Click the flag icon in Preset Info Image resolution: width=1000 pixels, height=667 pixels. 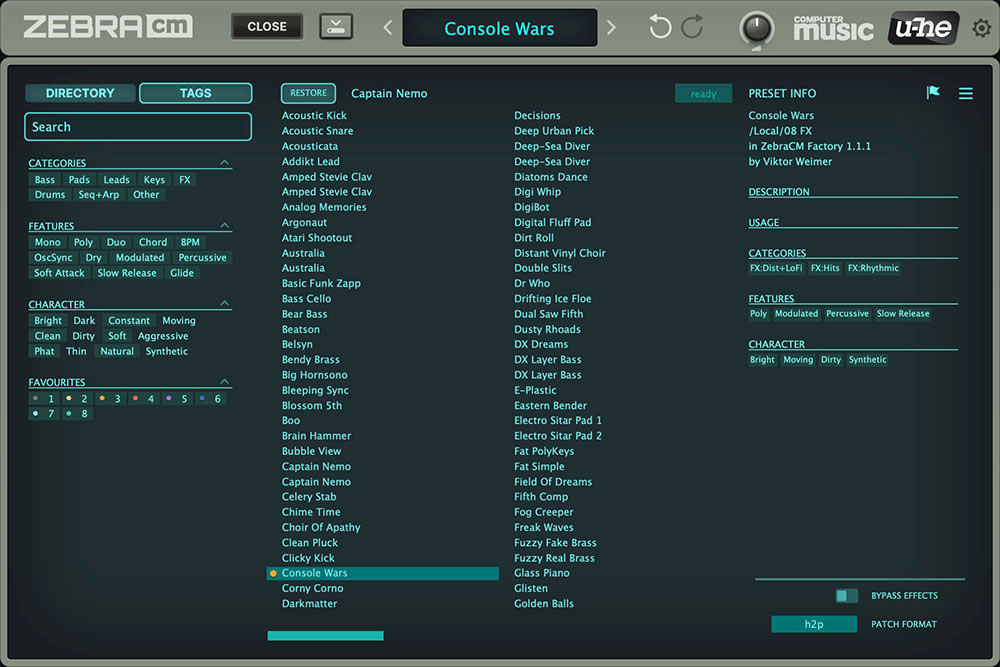click(933, 92)
